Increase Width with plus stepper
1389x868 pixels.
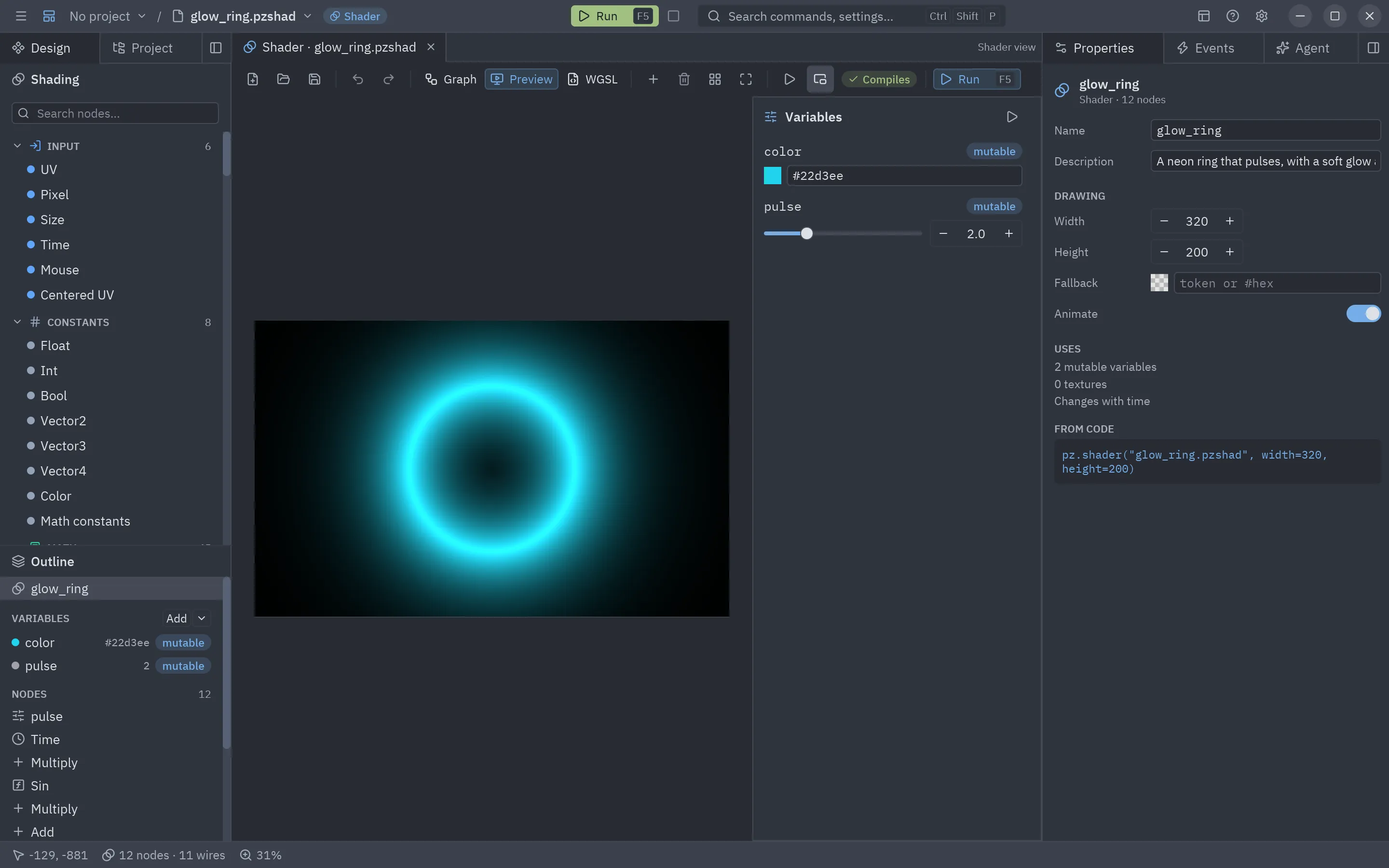click(x=1229, y=221)
